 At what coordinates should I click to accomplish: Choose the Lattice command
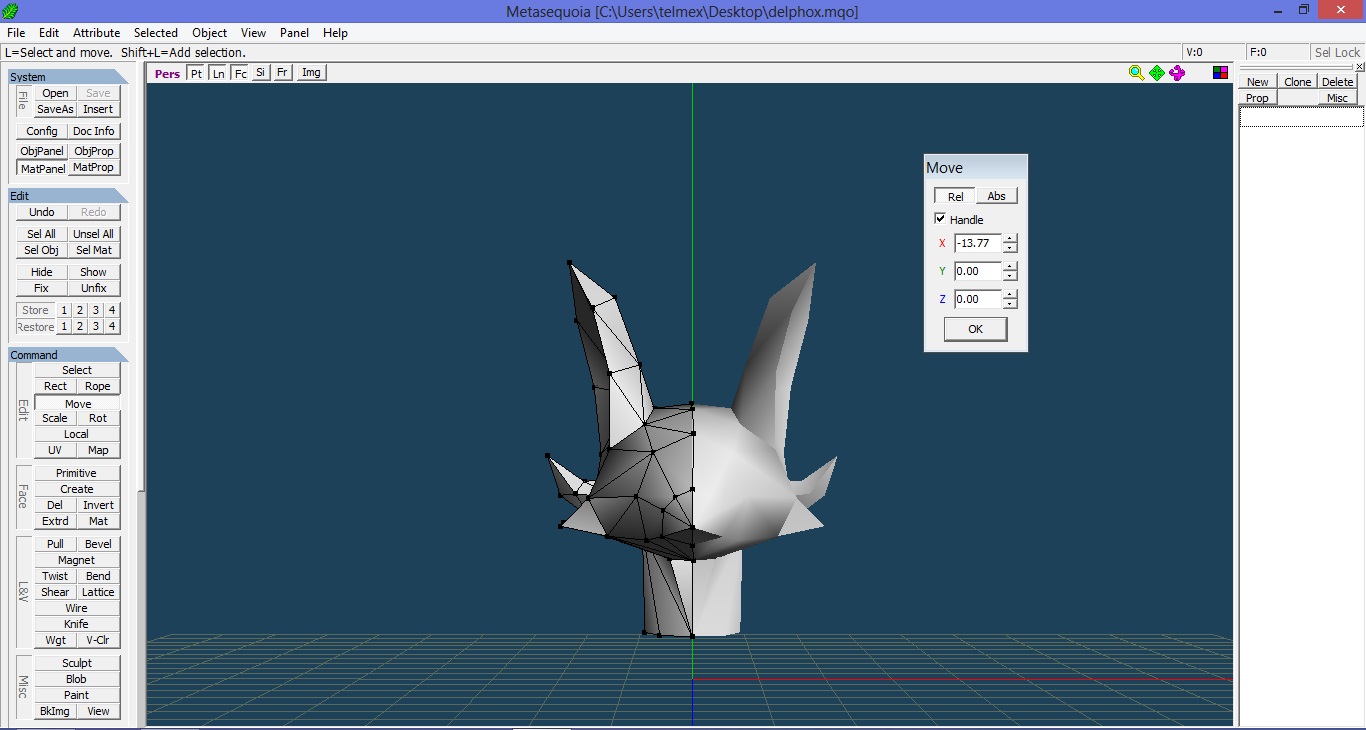pyautogui.click(x=98, y=592)
